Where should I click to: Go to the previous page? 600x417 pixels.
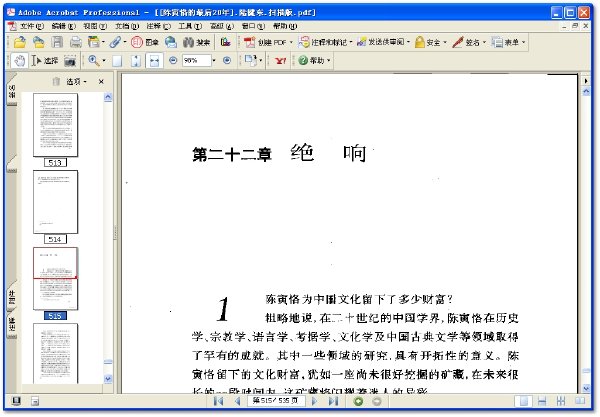click(238, 401)
